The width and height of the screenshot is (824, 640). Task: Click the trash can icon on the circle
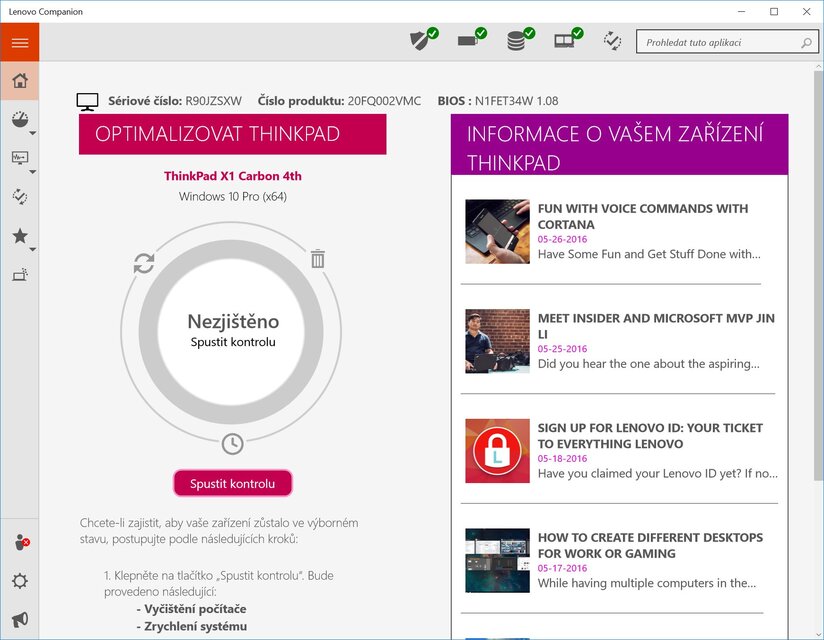click(x=318, y=259)
